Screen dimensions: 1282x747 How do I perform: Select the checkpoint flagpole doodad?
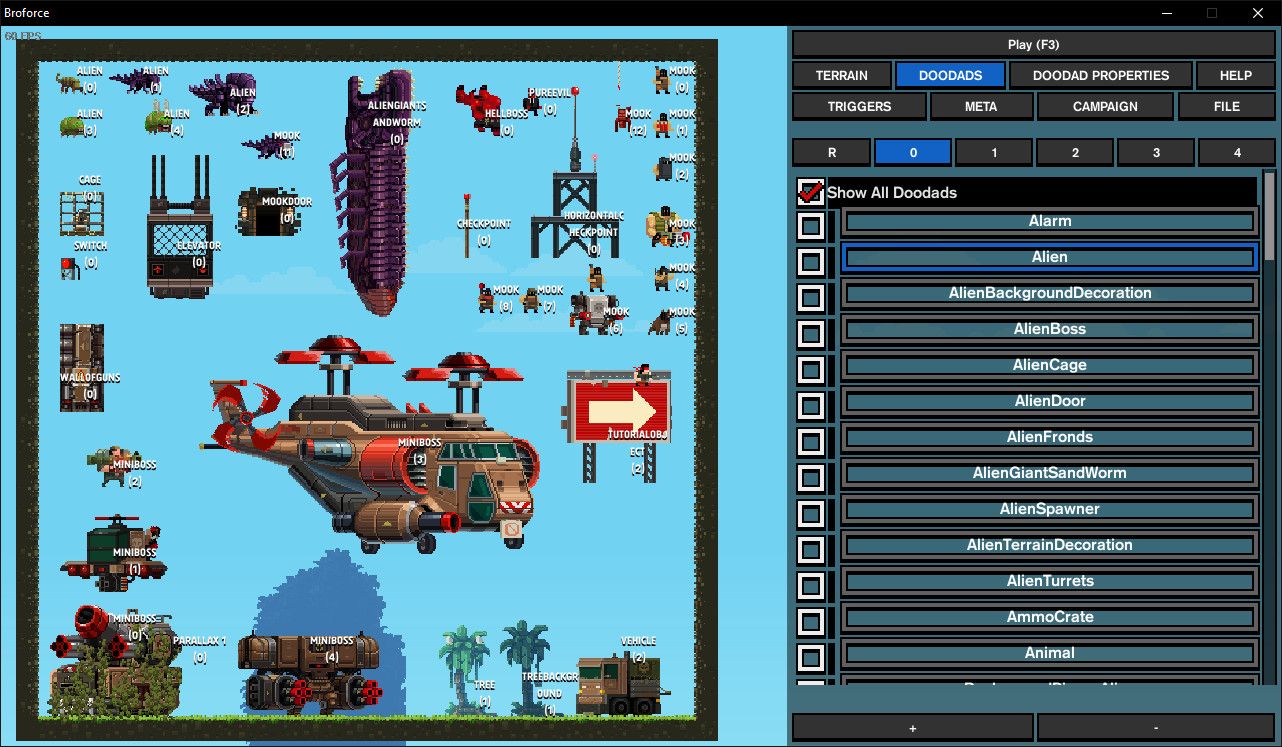pyautogui.click(x=466, y=226)
